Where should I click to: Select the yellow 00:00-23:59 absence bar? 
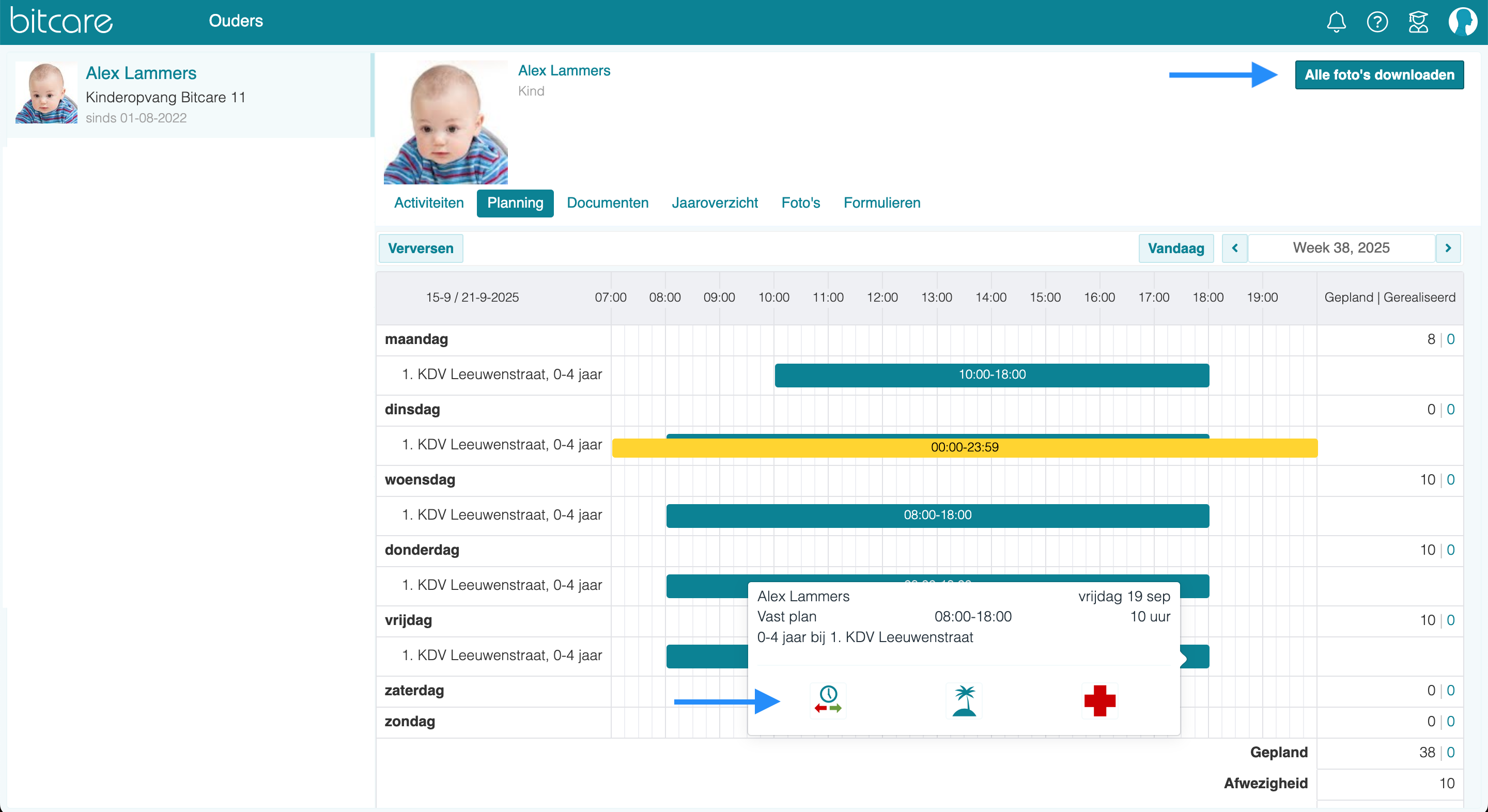click(964, 448)
